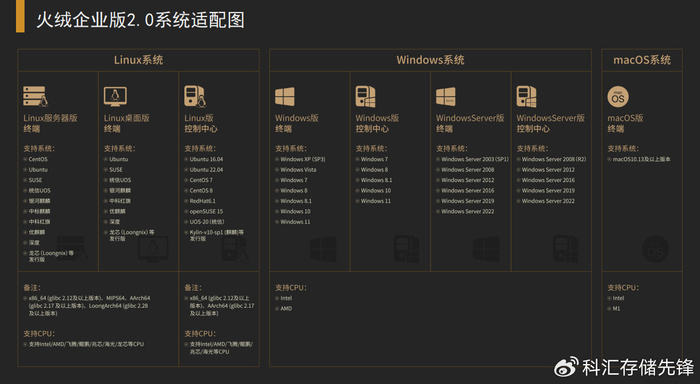Select the Linux系统 section header
The width and height of the screenshot is (700, 384).
point(138,60)
